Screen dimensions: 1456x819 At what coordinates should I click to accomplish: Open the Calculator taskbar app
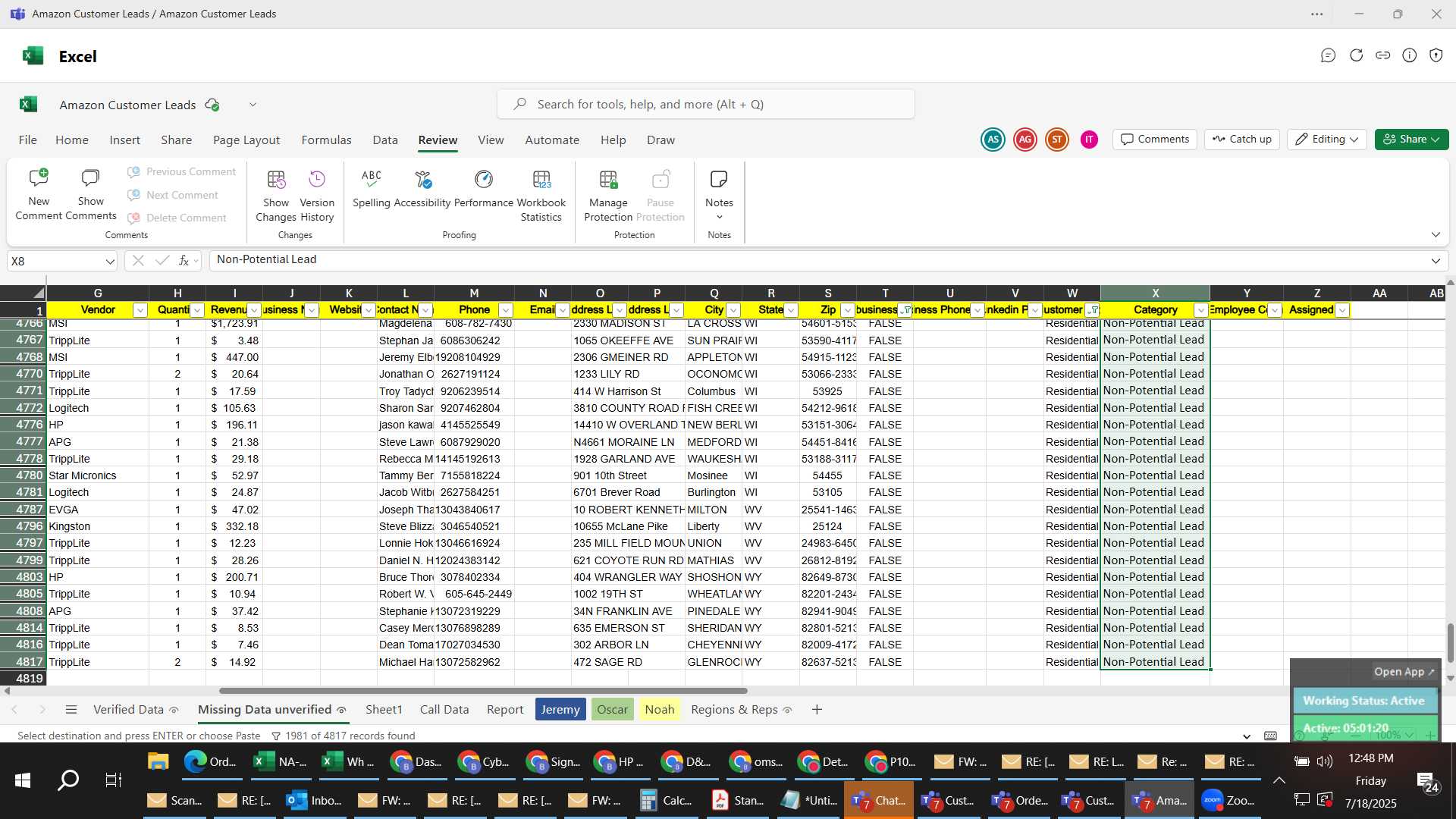[x=666, y=800]
